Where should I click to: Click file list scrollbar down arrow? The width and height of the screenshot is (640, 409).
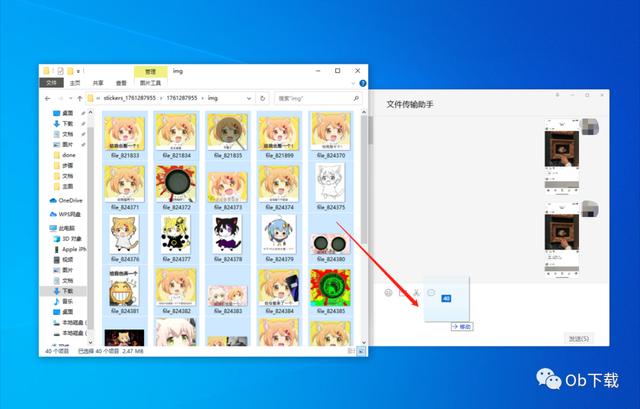364,342
